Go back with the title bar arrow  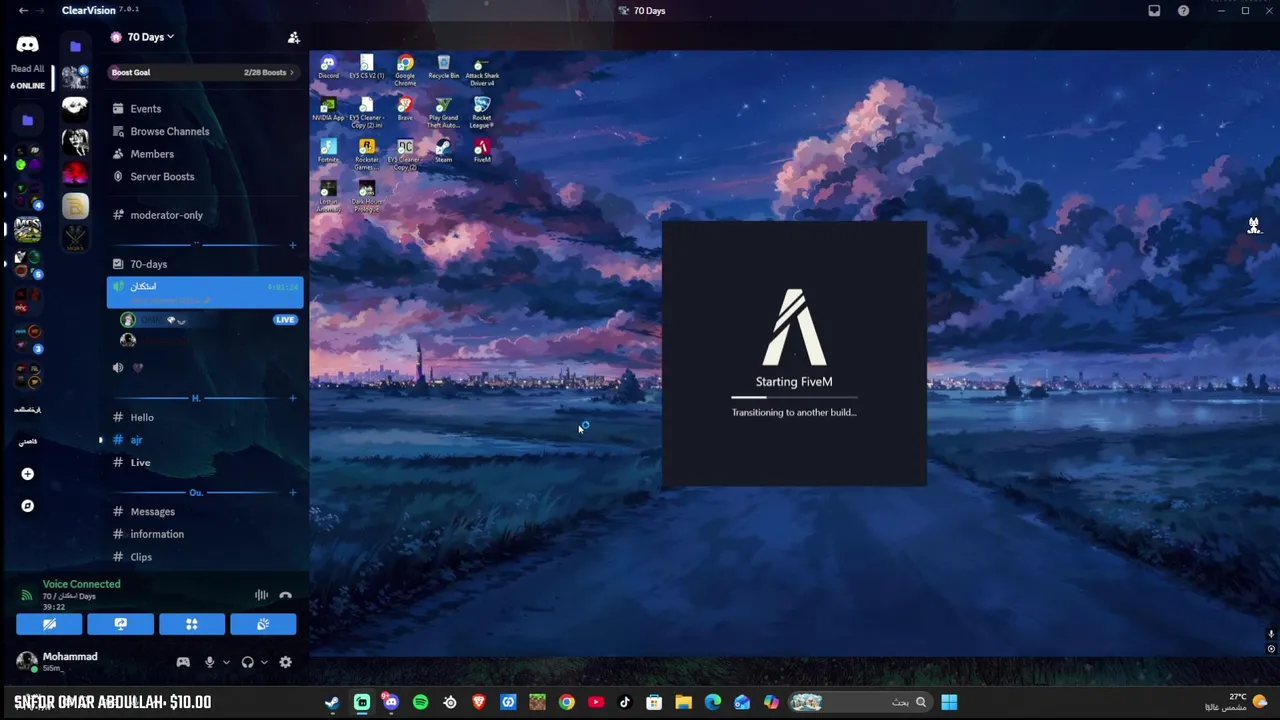pos(23,11)
